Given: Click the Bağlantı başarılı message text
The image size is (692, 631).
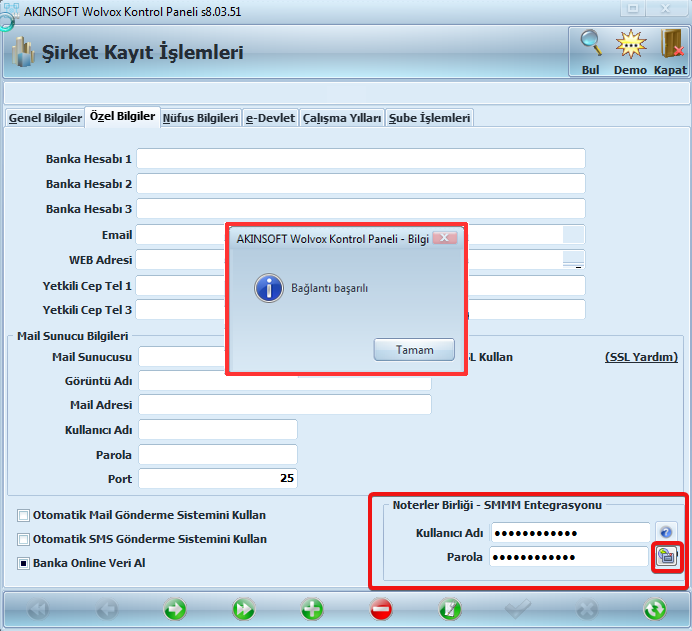Looking at the screenshot, I should 329,288.
